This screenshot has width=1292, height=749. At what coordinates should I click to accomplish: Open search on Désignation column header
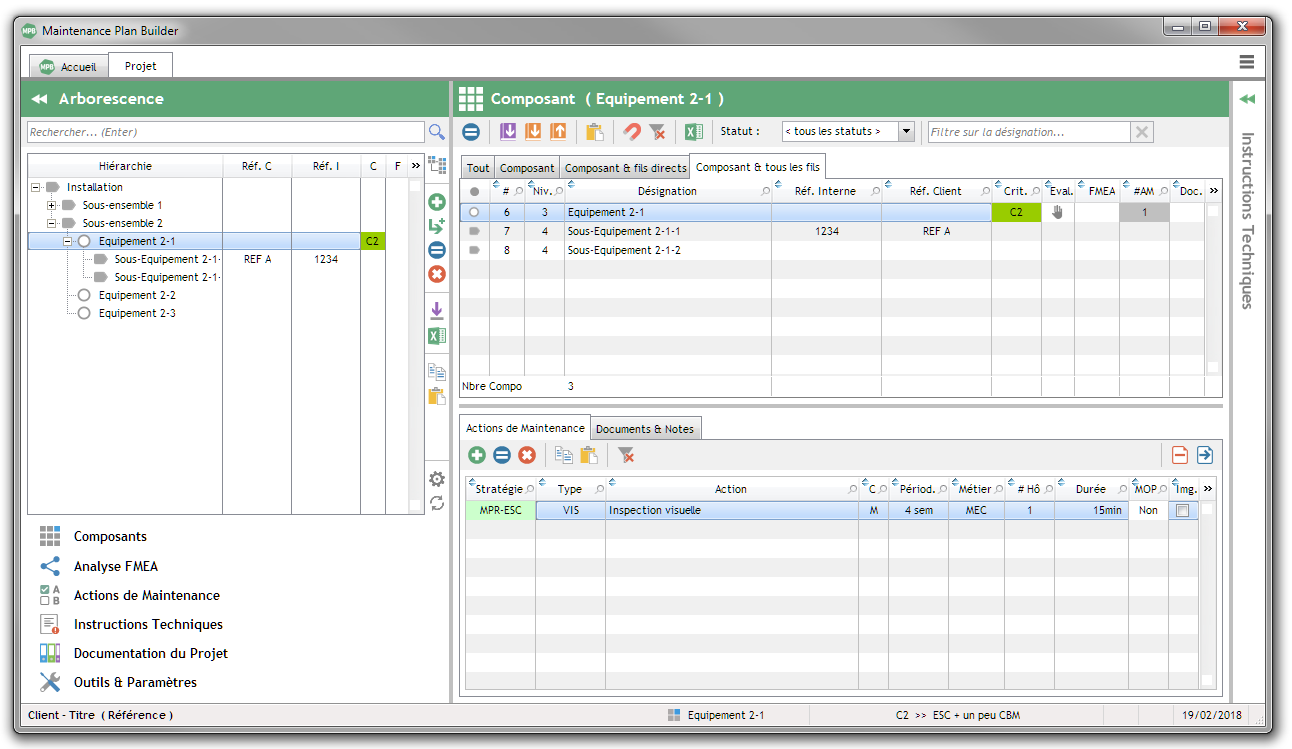pos(766,192)
